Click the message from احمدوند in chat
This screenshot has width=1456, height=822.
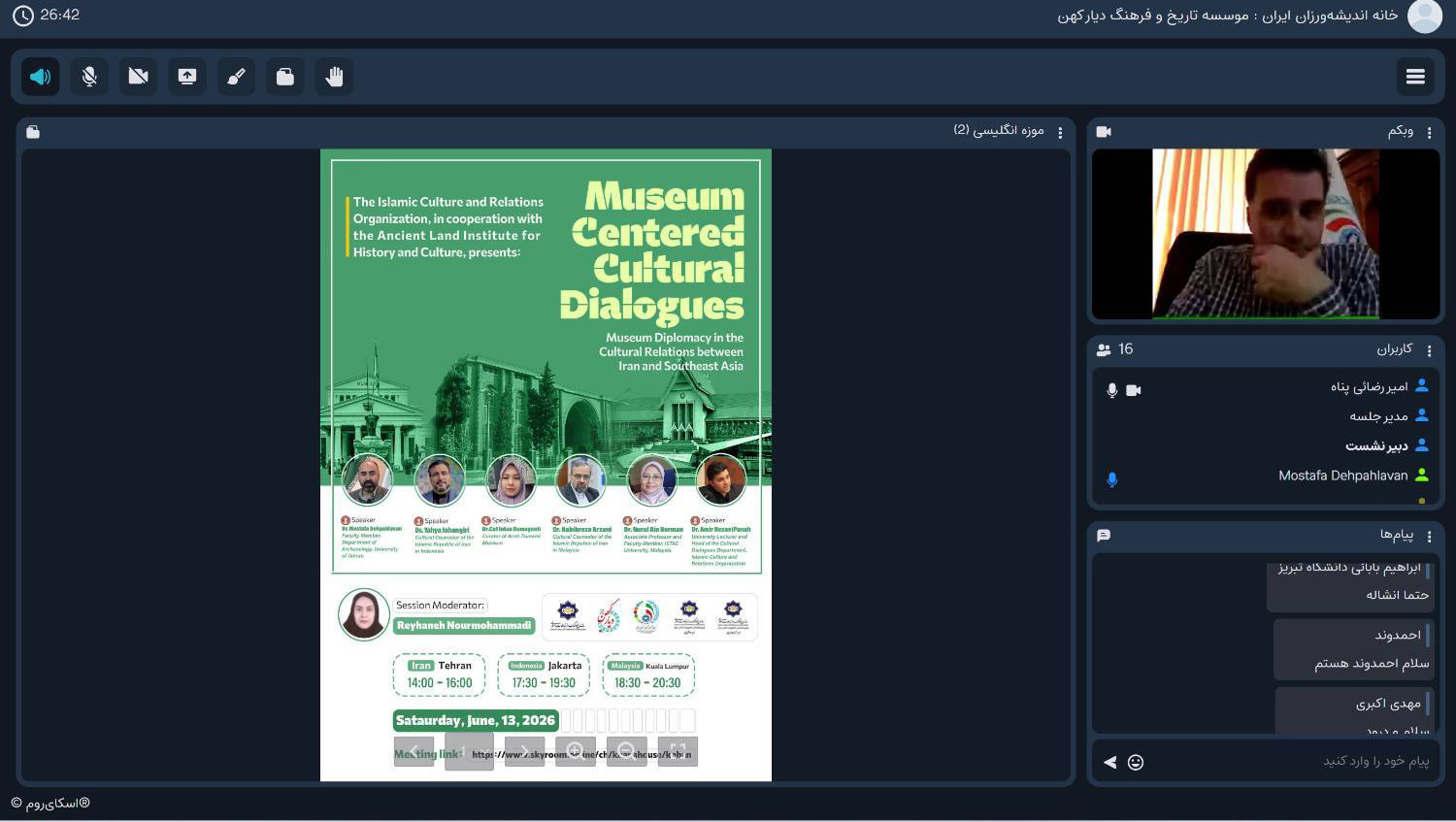[1354, 649]
